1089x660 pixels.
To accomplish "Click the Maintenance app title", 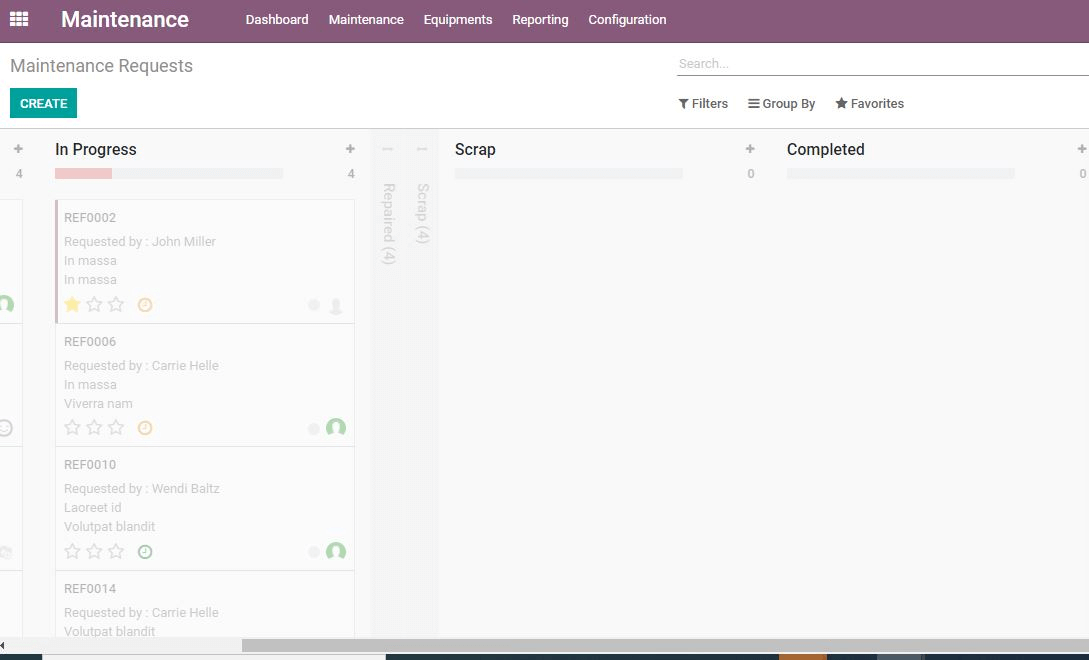I will [125, 19].
